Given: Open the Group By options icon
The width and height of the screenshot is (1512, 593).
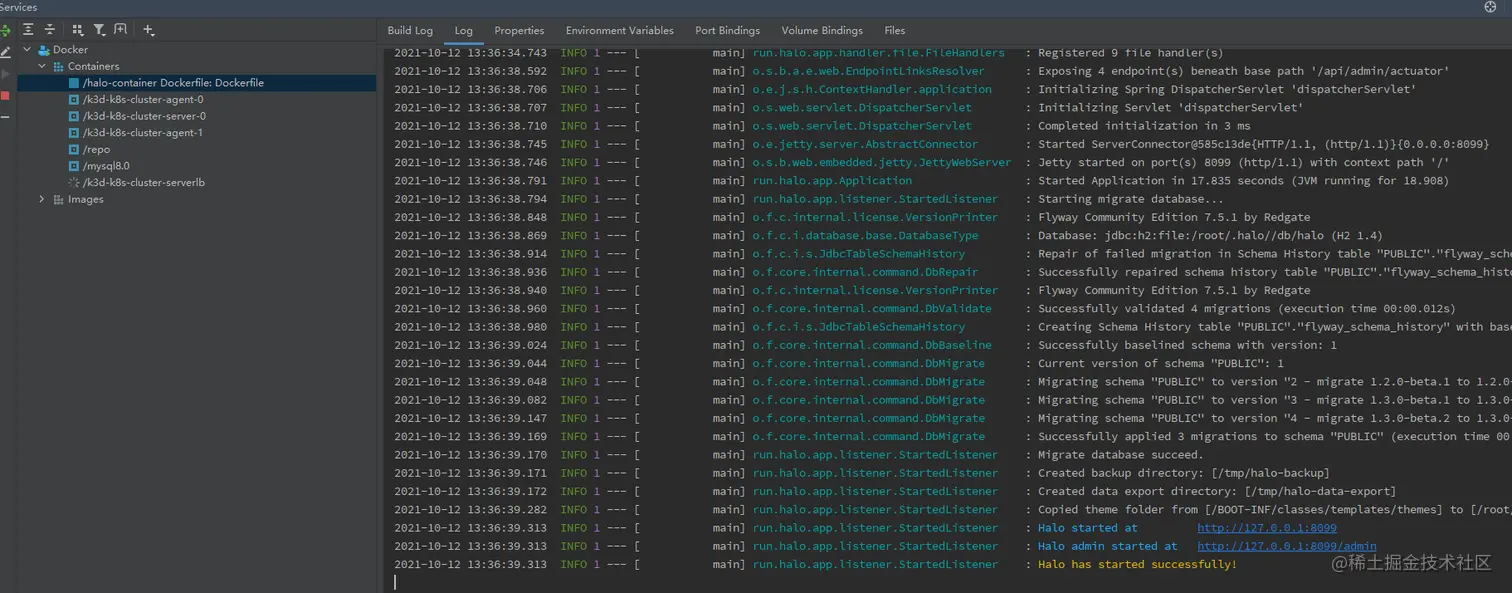Looking at the screenshot, I should [78, 30].
